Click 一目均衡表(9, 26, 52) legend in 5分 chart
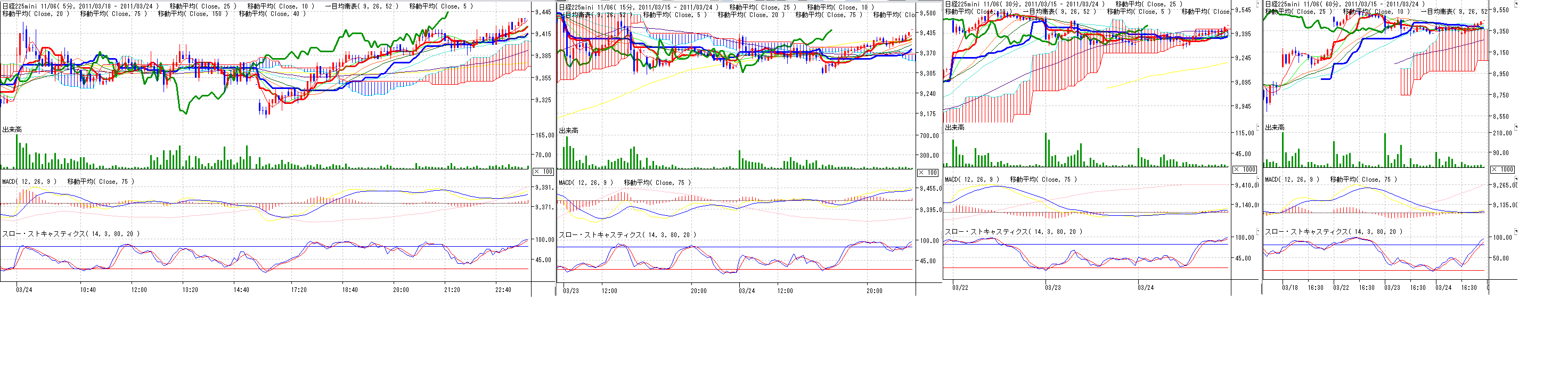The width and height of the screenshot is (1568, 373). [x=362, y=6]
